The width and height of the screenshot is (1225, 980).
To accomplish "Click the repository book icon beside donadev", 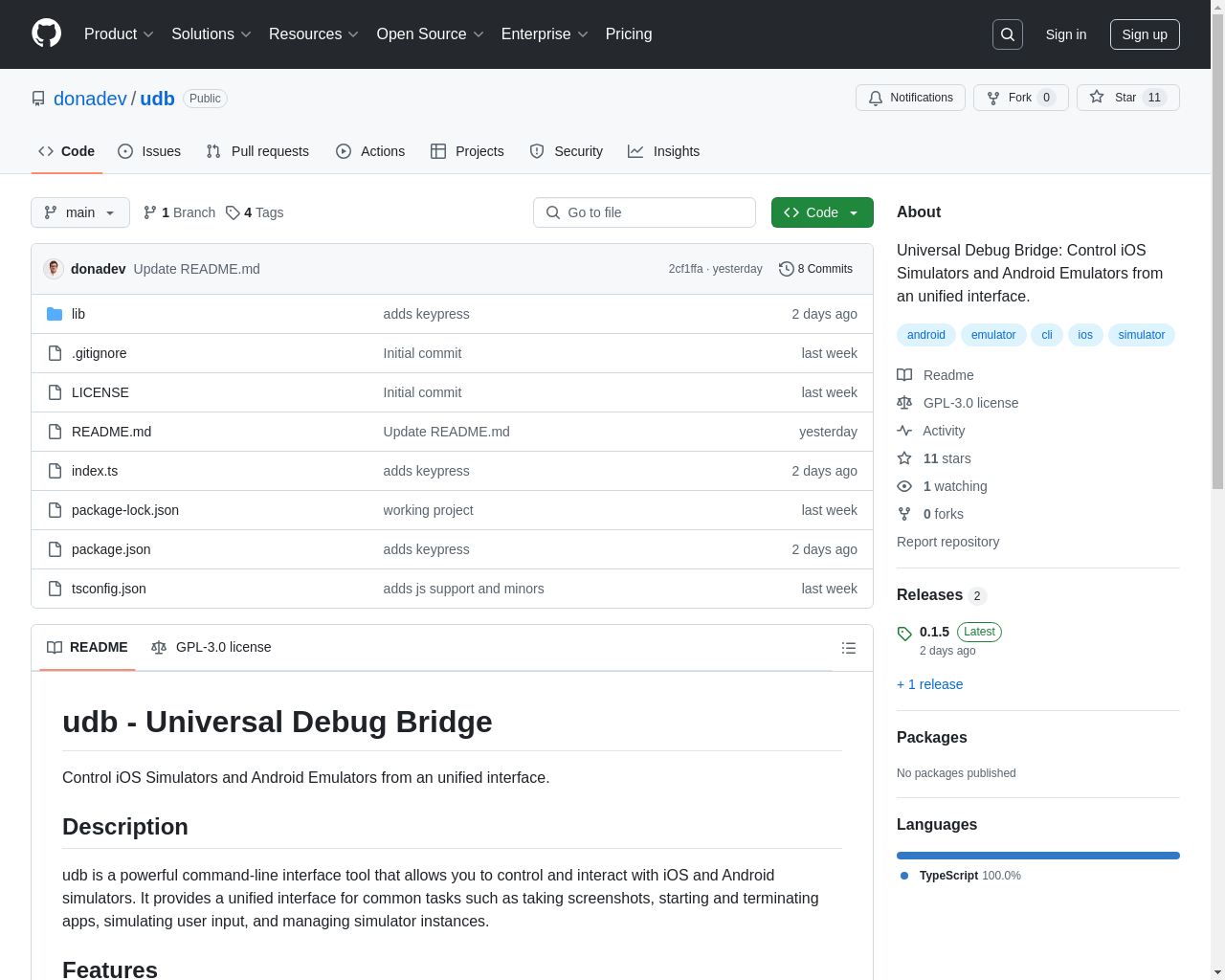I will pos(38,99).
